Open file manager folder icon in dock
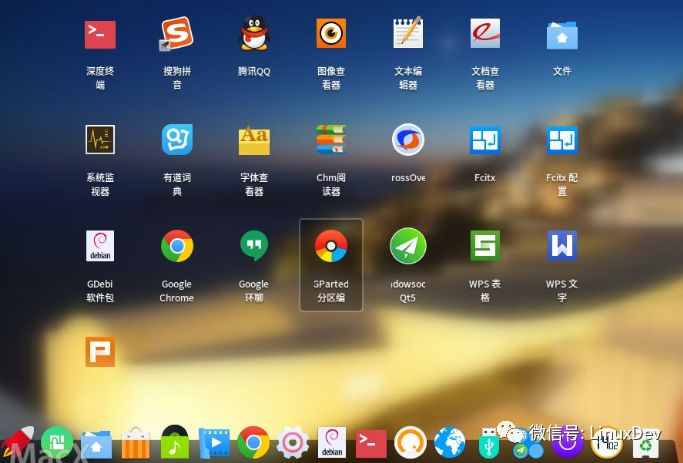 tap(96, 444)
